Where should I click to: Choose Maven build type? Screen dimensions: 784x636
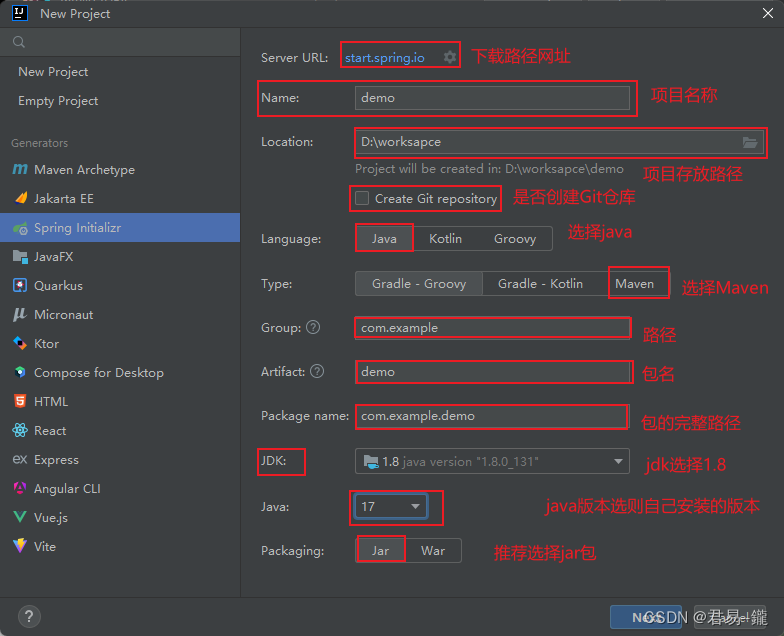(x=634, y=284)
